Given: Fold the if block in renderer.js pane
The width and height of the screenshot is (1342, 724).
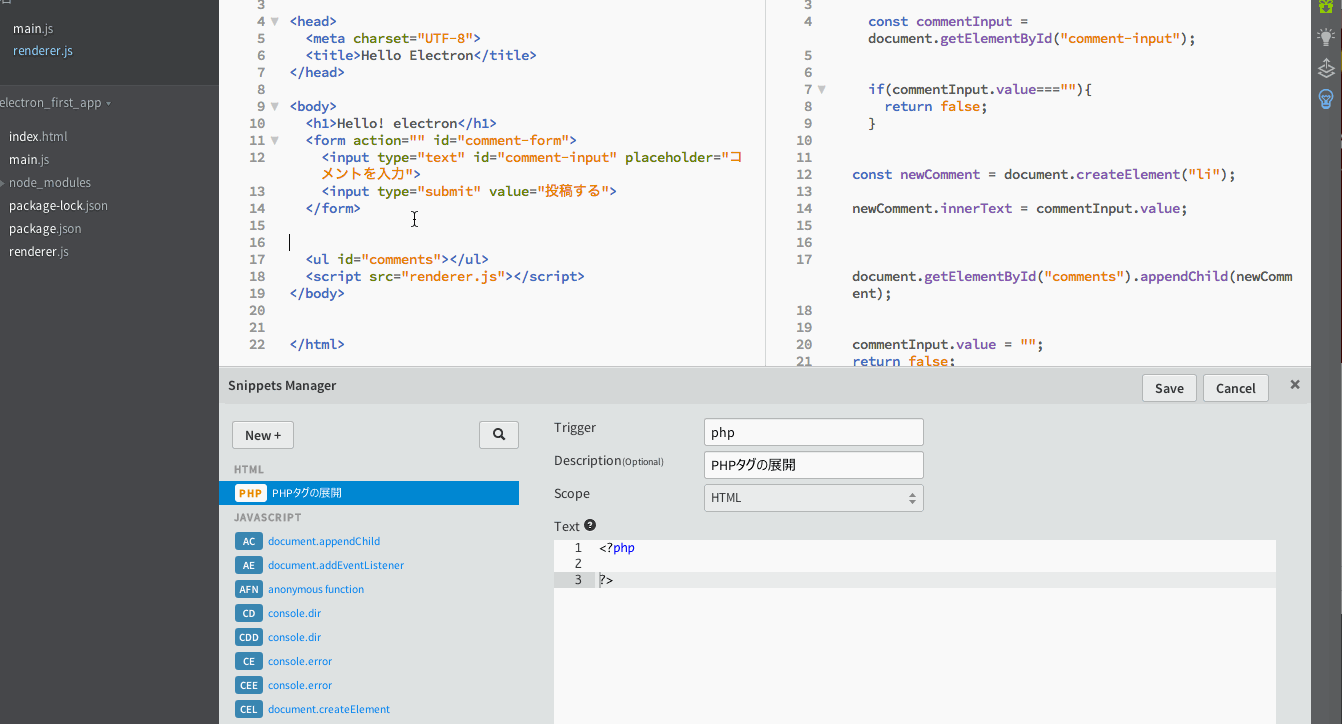Looking at the screenshot, I should 822,89.
